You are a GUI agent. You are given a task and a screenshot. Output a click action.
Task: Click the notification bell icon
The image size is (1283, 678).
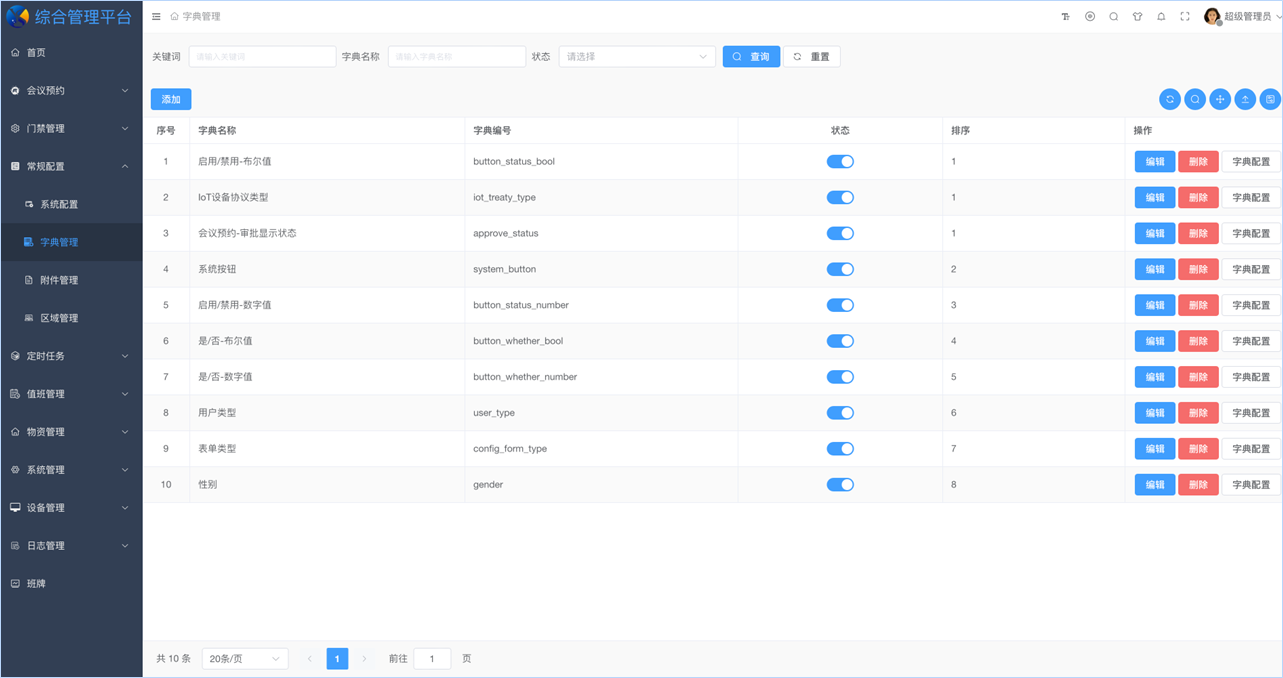(1161, 16)
